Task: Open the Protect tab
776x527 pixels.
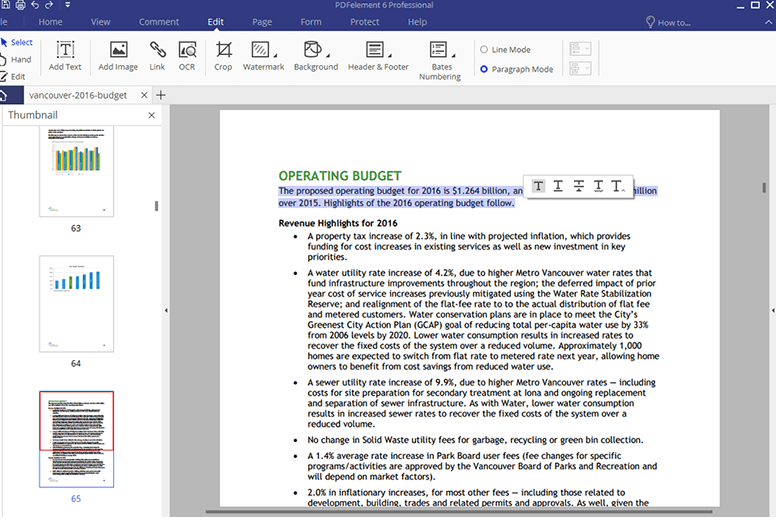Action: (x=365, y=22)
